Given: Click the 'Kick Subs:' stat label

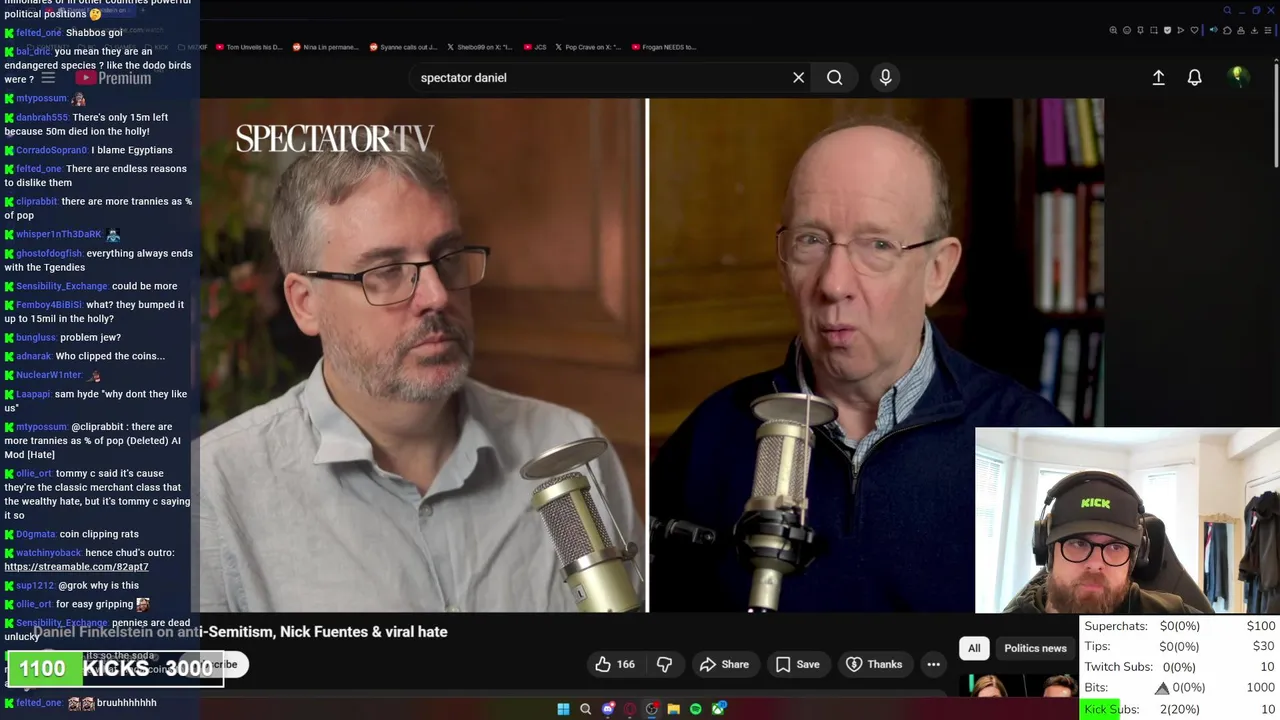Looking at the screenshot, I should [1111, 709].
